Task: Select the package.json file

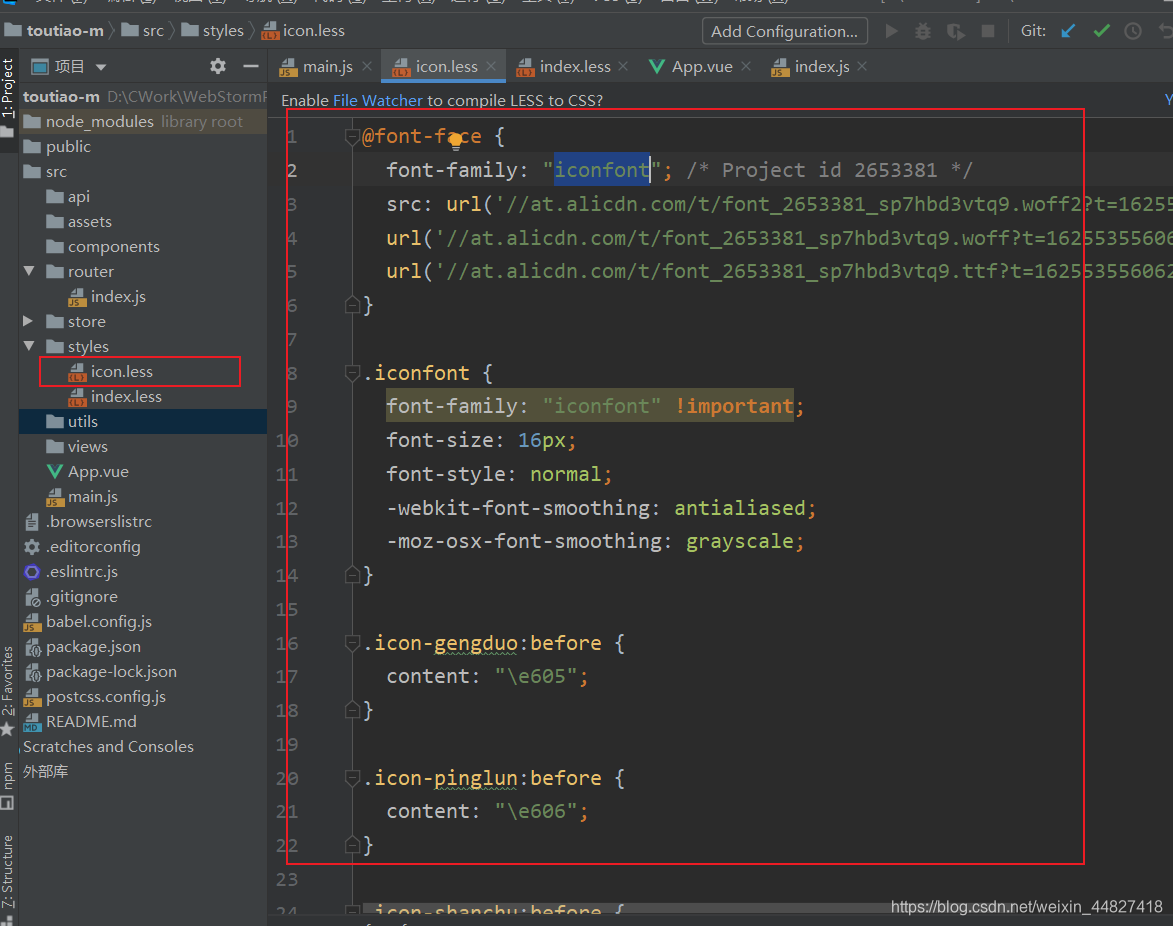Action: point(143,647)
